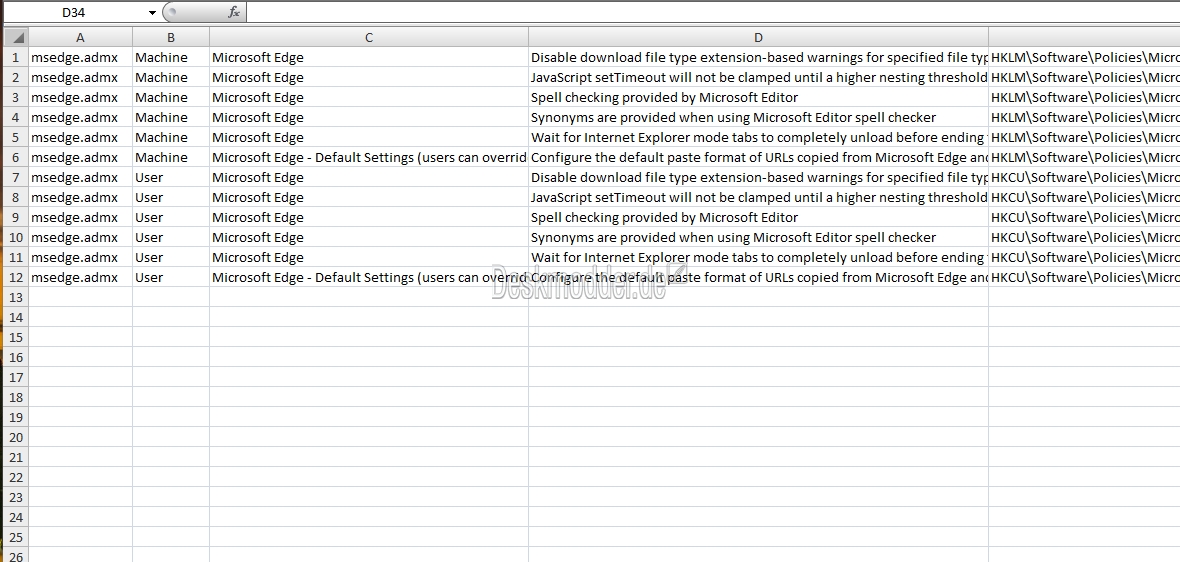1180x562 pixels.
Task: Click the Select All corner triangle
Action: pyautogui.click(x=16, y=38)
